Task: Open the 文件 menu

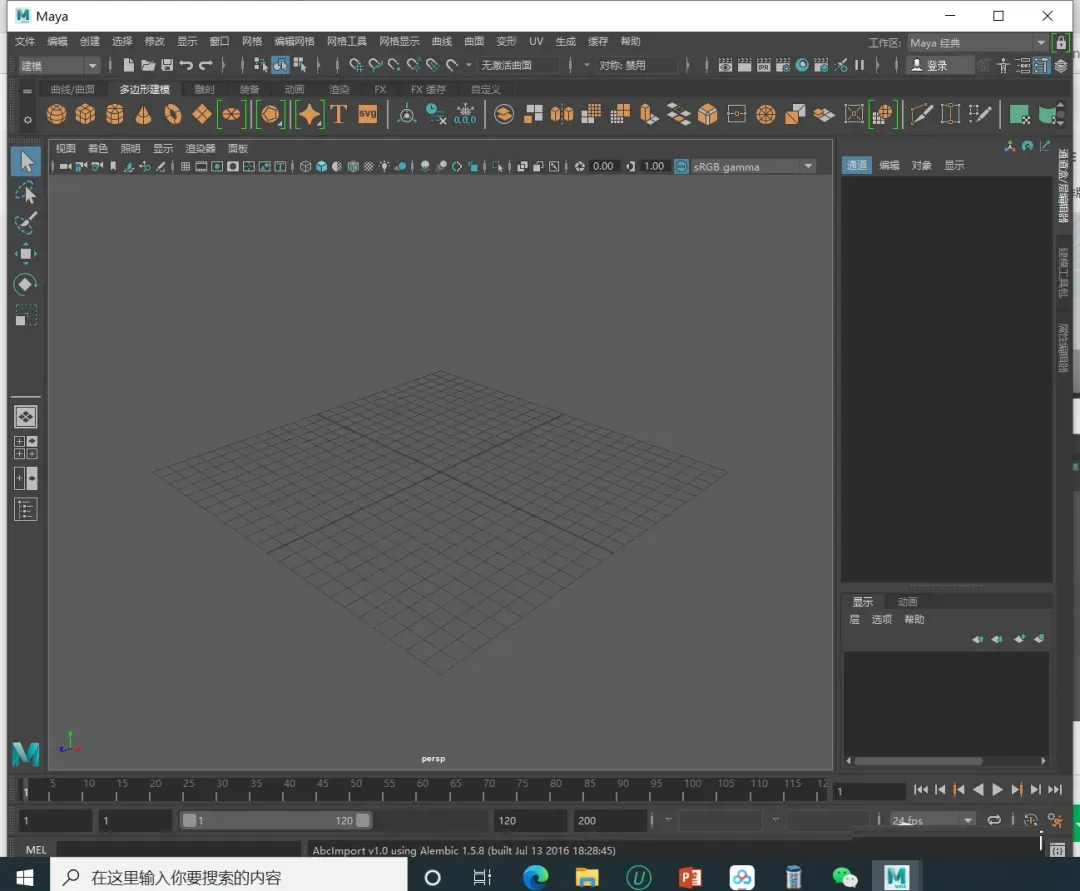Action: click(25, 42)
